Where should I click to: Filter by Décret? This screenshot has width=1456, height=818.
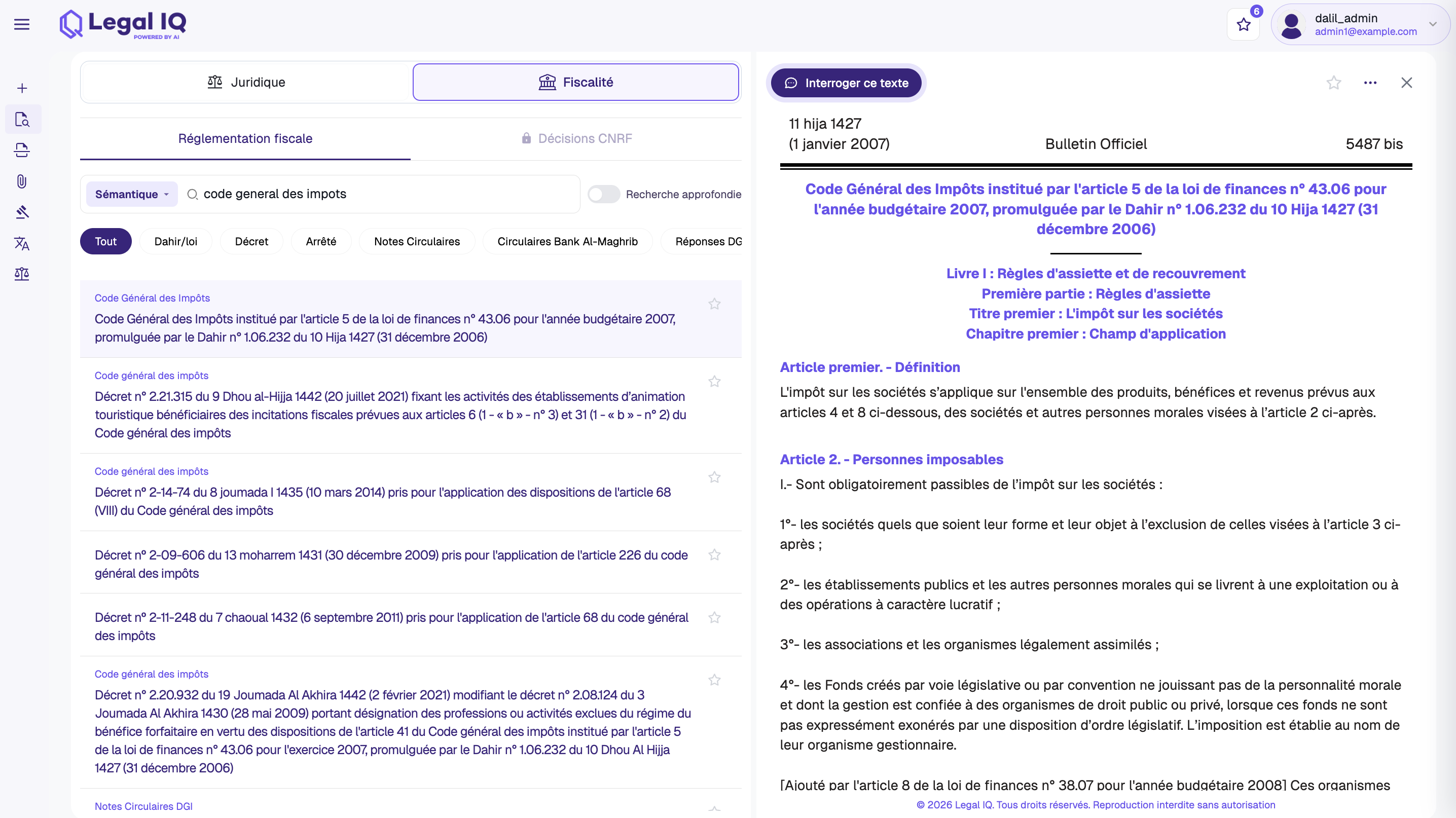pyautogui.click(x=251, y=241)
